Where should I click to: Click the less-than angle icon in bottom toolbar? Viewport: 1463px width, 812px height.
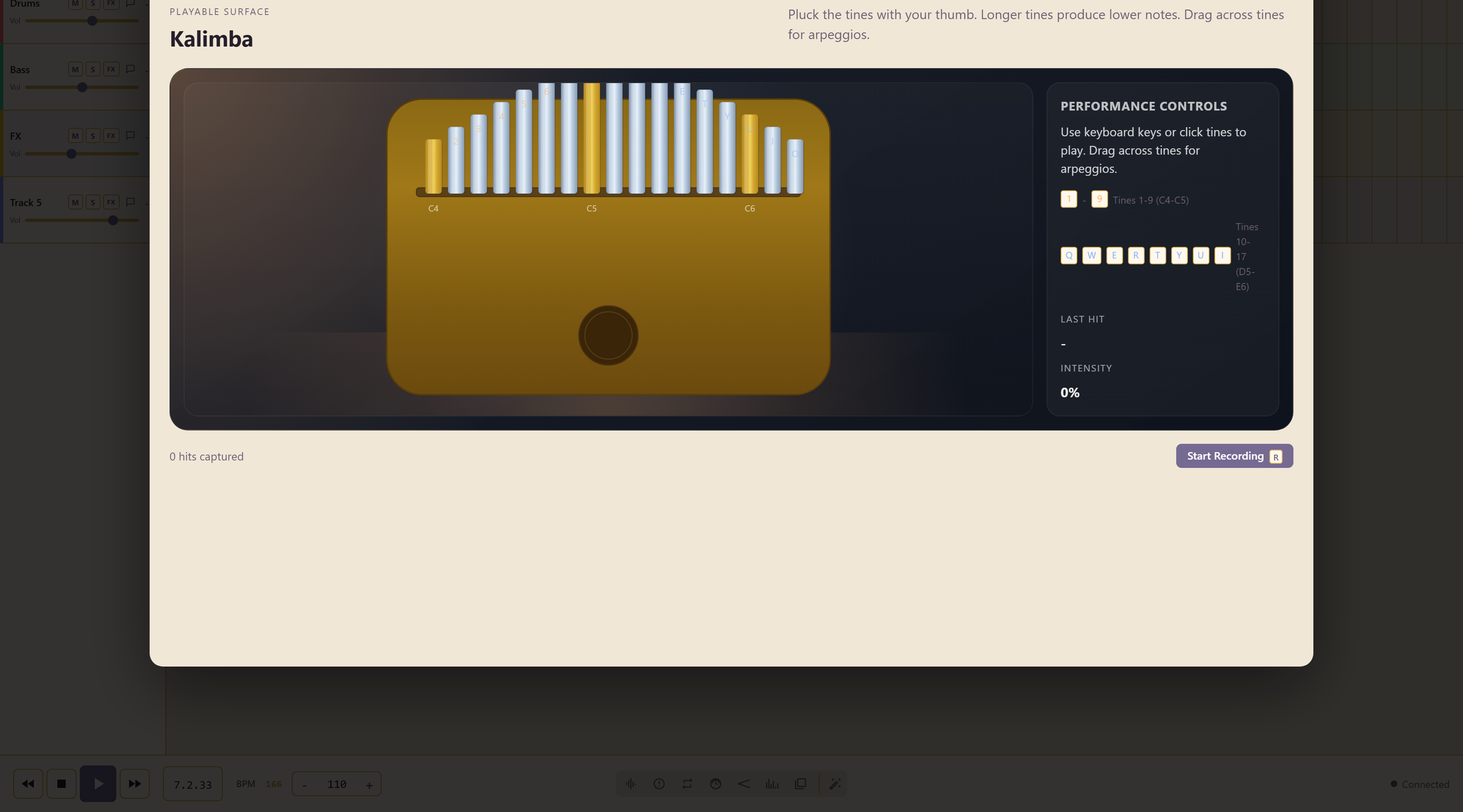click(744, 784)
